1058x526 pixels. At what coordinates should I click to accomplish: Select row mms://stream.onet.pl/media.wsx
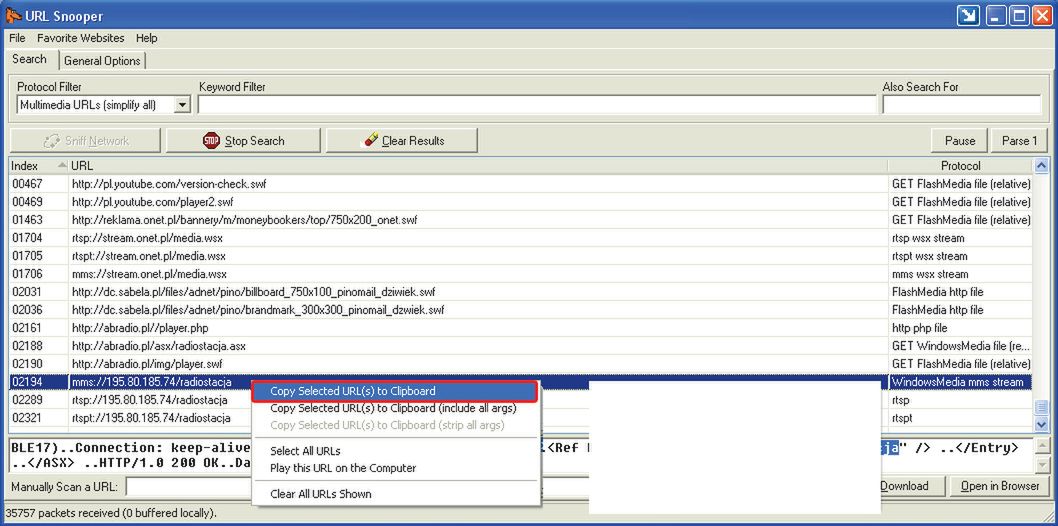(521, 274)
